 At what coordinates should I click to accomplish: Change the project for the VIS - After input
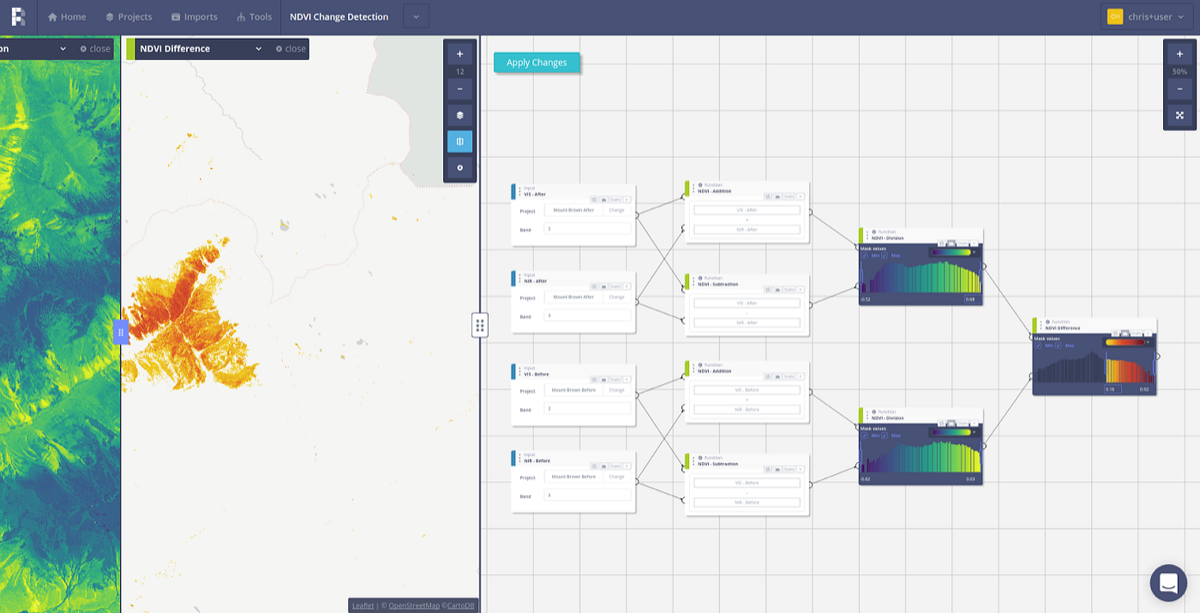click(x=617, y=211)
